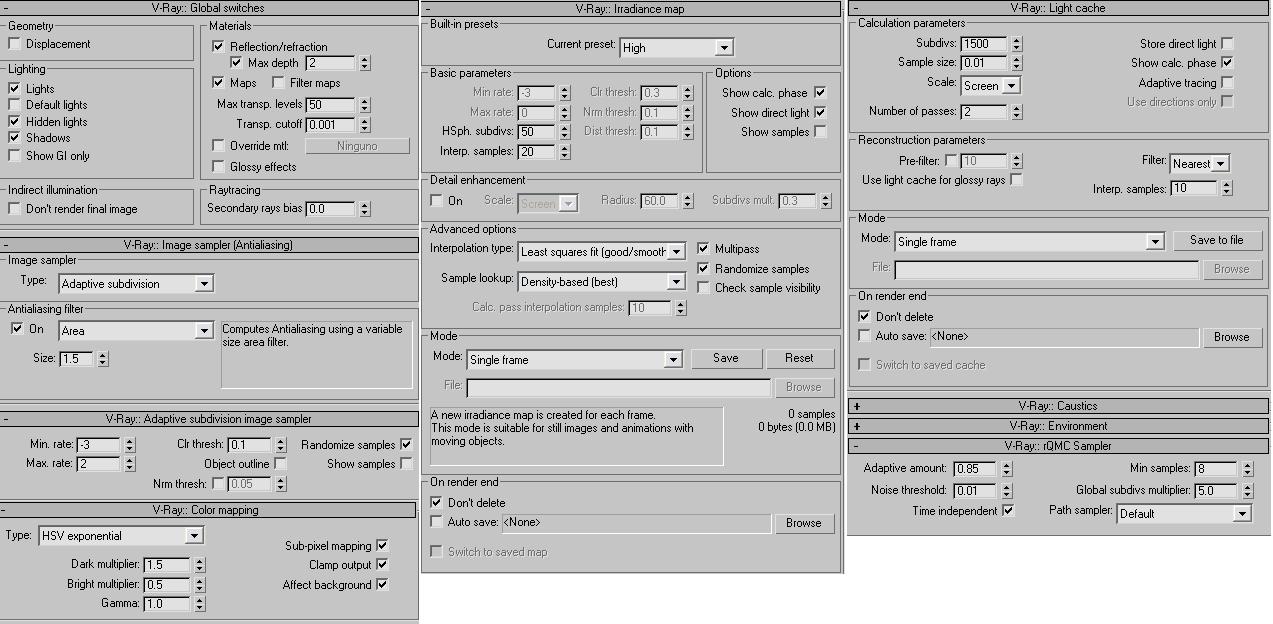Click the Adaptive amount field
Screen dimensions: 1273x624
(974, 469)
